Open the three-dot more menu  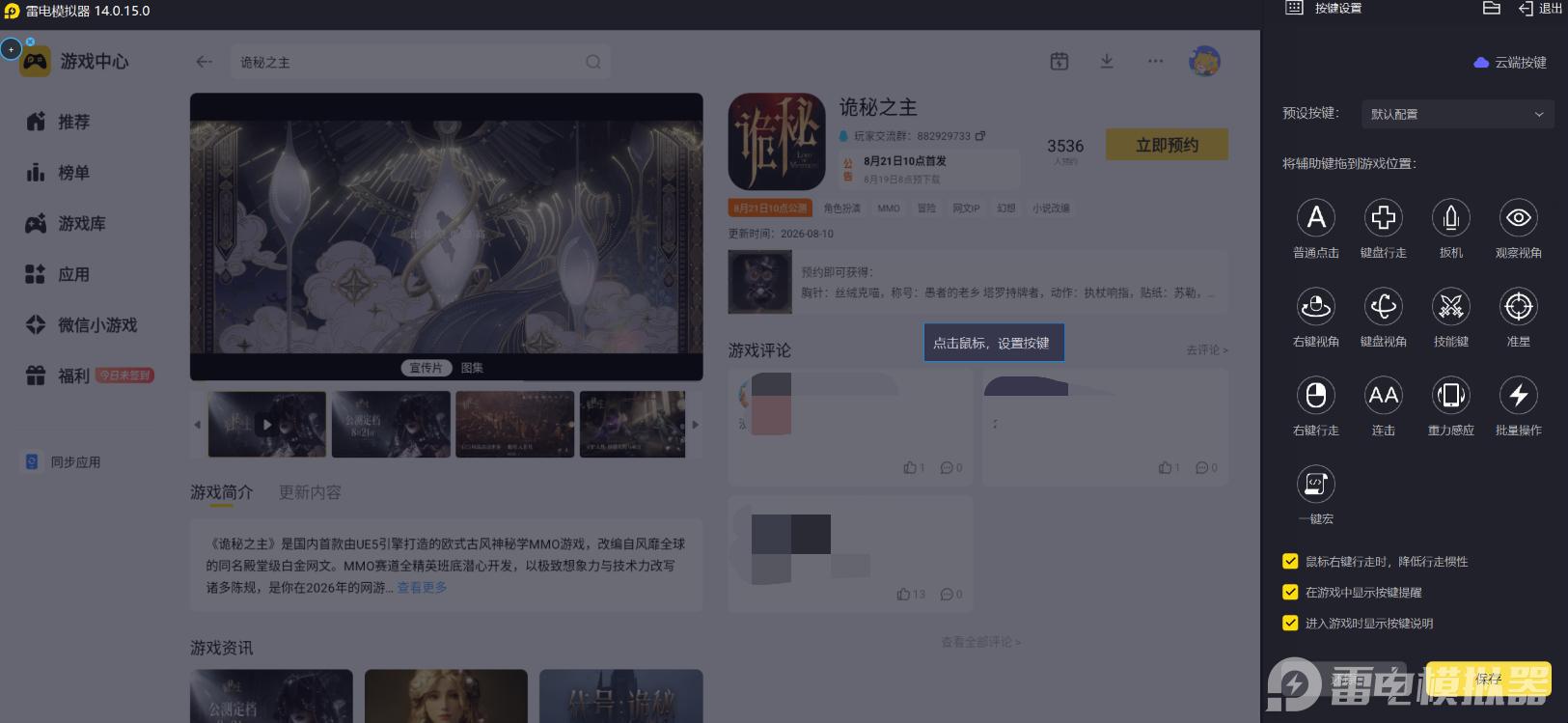pos(1155,62)
